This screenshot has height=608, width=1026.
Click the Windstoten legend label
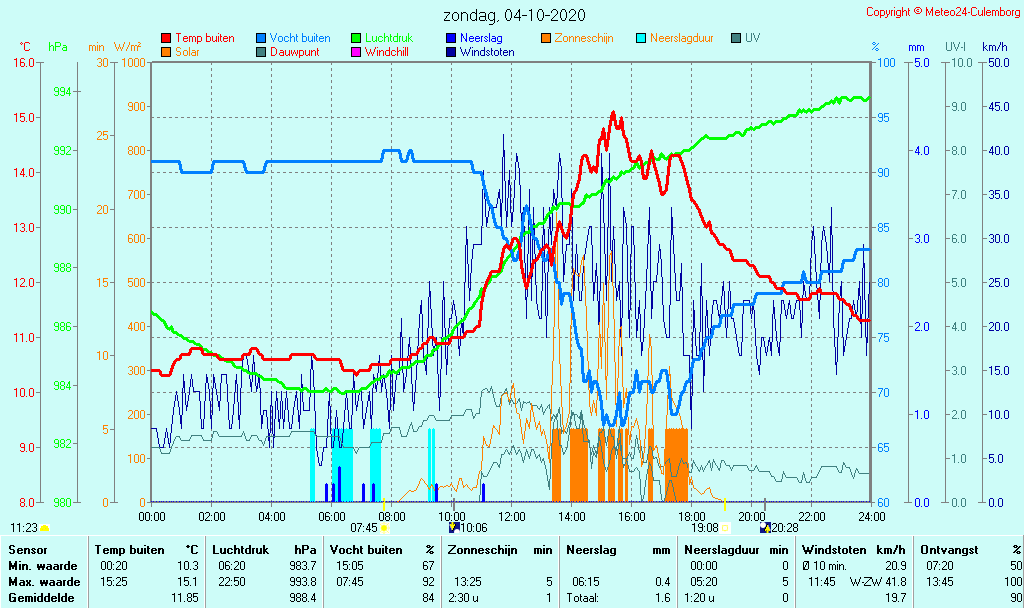(x=487, y=52)
